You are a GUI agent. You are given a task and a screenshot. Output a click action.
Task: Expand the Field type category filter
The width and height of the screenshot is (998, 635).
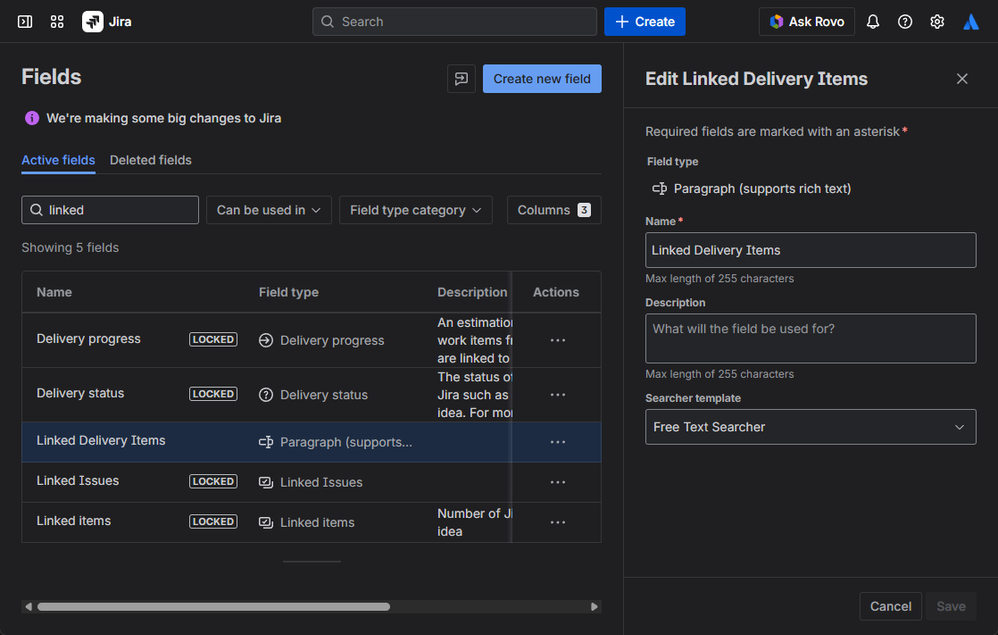coord(415,210)
